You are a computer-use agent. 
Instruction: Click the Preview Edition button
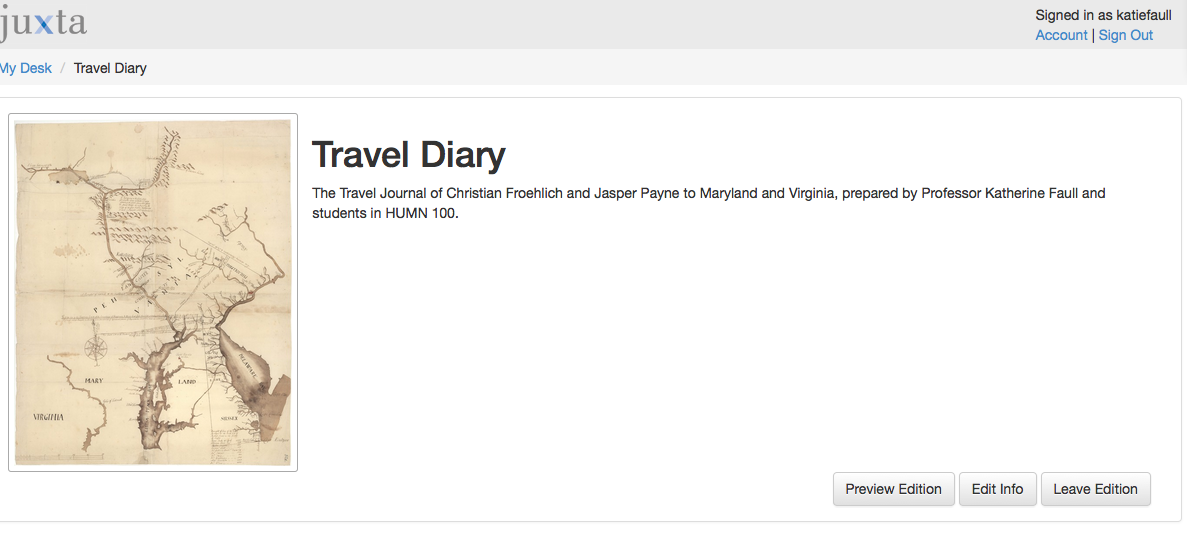(x=893, y=489)
